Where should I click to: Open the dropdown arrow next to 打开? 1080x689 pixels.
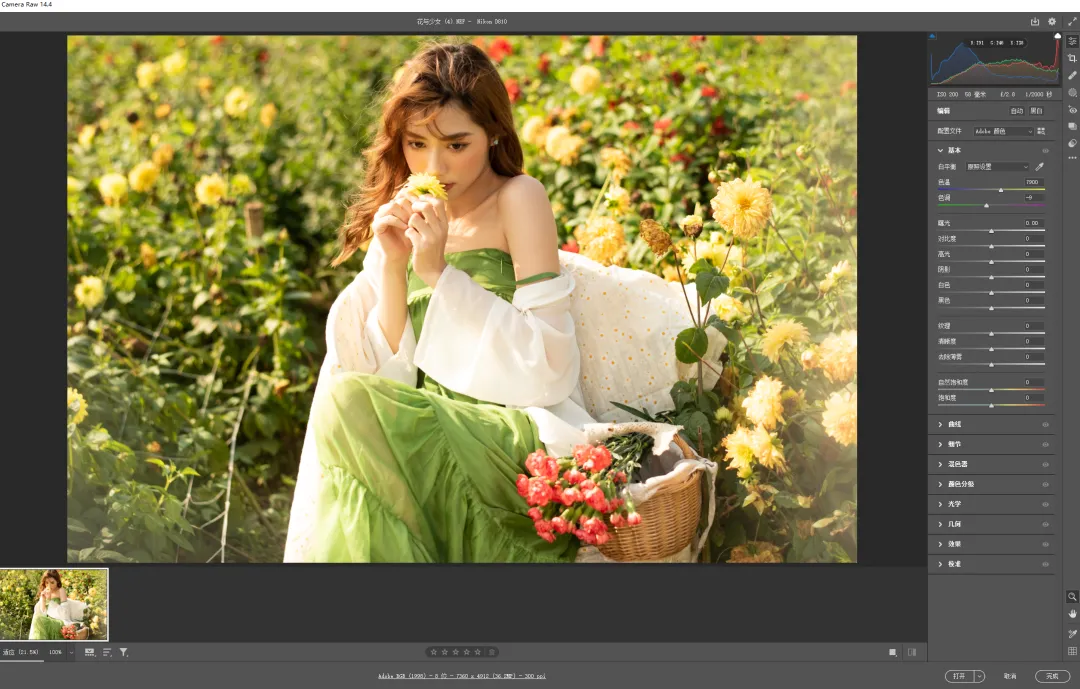979,676
